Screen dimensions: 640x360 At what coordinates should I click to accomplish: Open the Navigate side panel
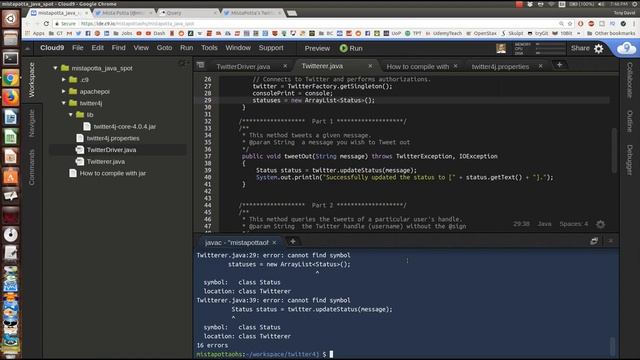tap(32, 123)
